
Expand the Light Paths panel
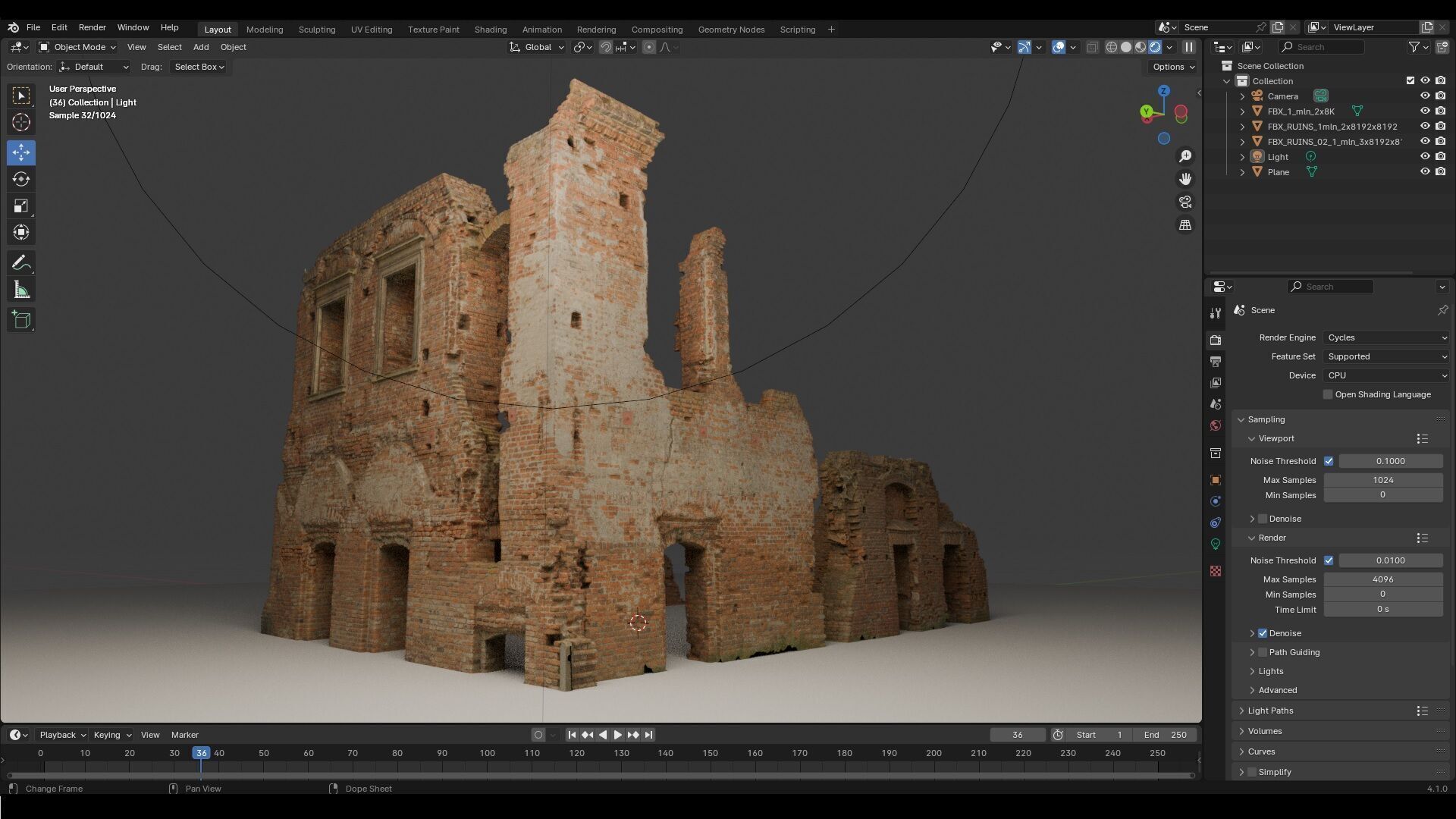(1270, 711)
